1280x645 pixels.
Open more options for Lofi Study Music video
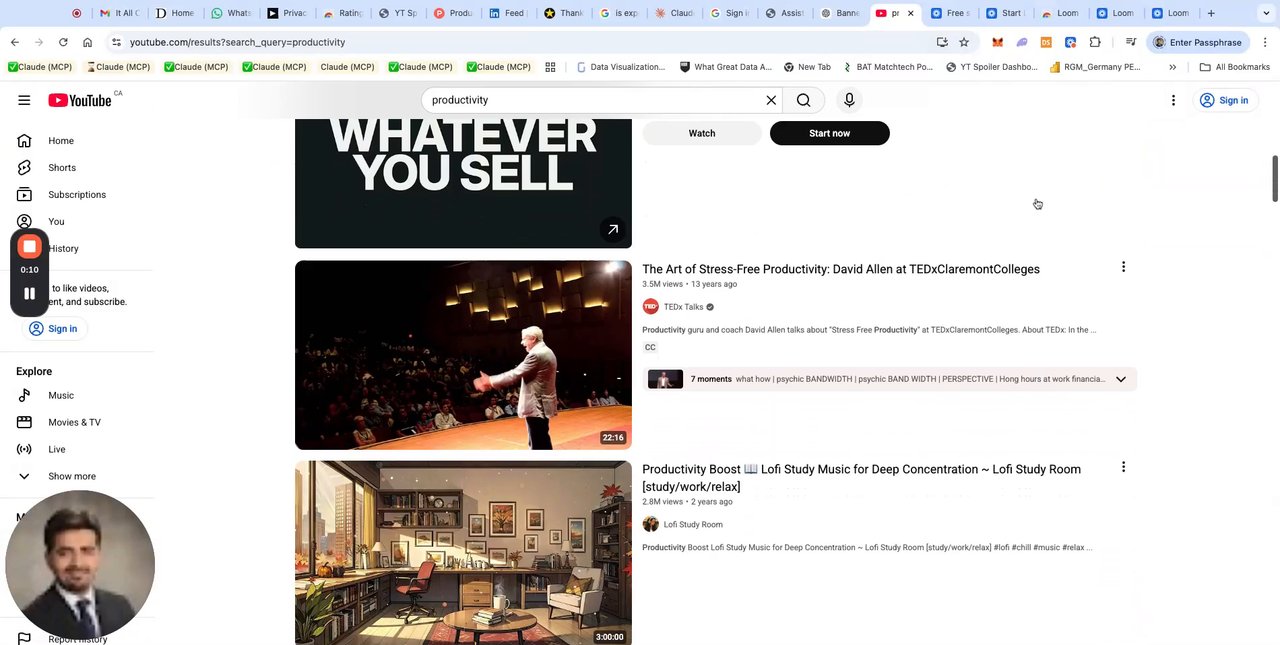coord(1123,467)
